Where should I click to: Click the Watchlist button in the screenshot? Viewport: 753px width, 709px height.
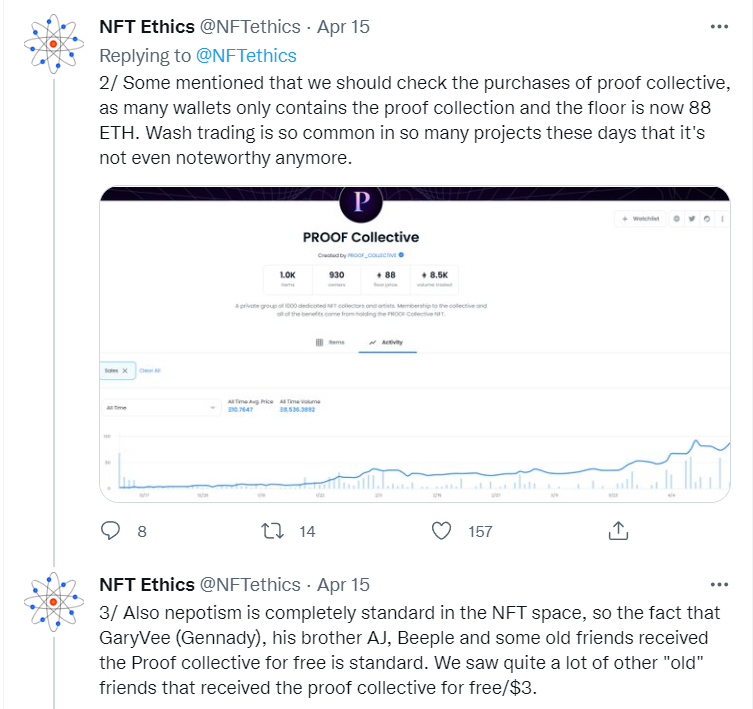pyautogui.click(x=639, y=218)
